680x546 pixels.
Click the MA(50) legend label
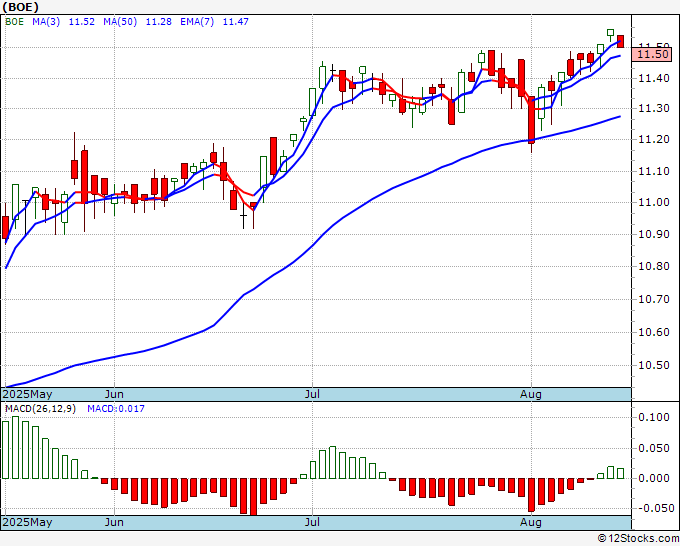coord(120,22)
